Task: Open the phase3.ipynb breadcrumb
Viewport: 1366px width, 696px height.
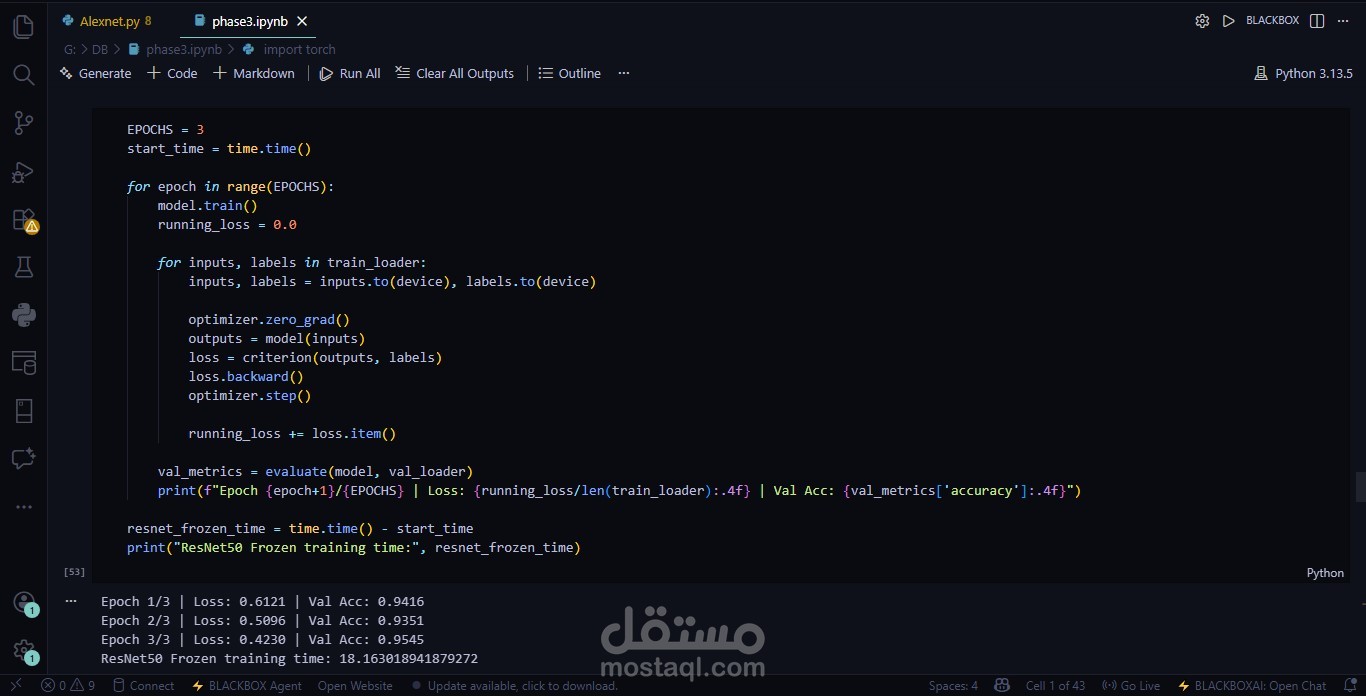Action: click(x=174, y=49)
